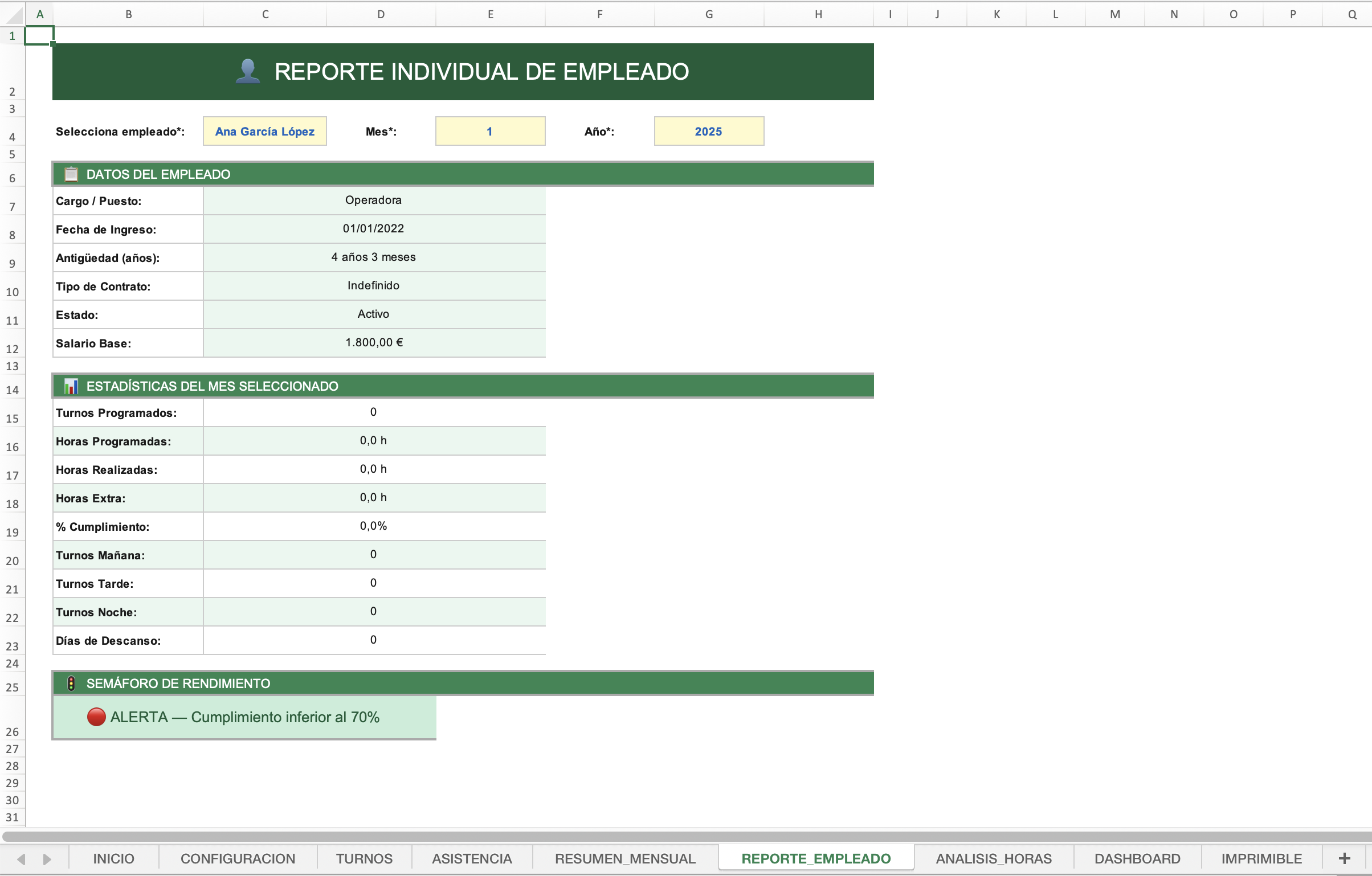This screenshot has height=876, width=1372.
Task: Add a new sheet with plus button
Action: coord(1345,858)
